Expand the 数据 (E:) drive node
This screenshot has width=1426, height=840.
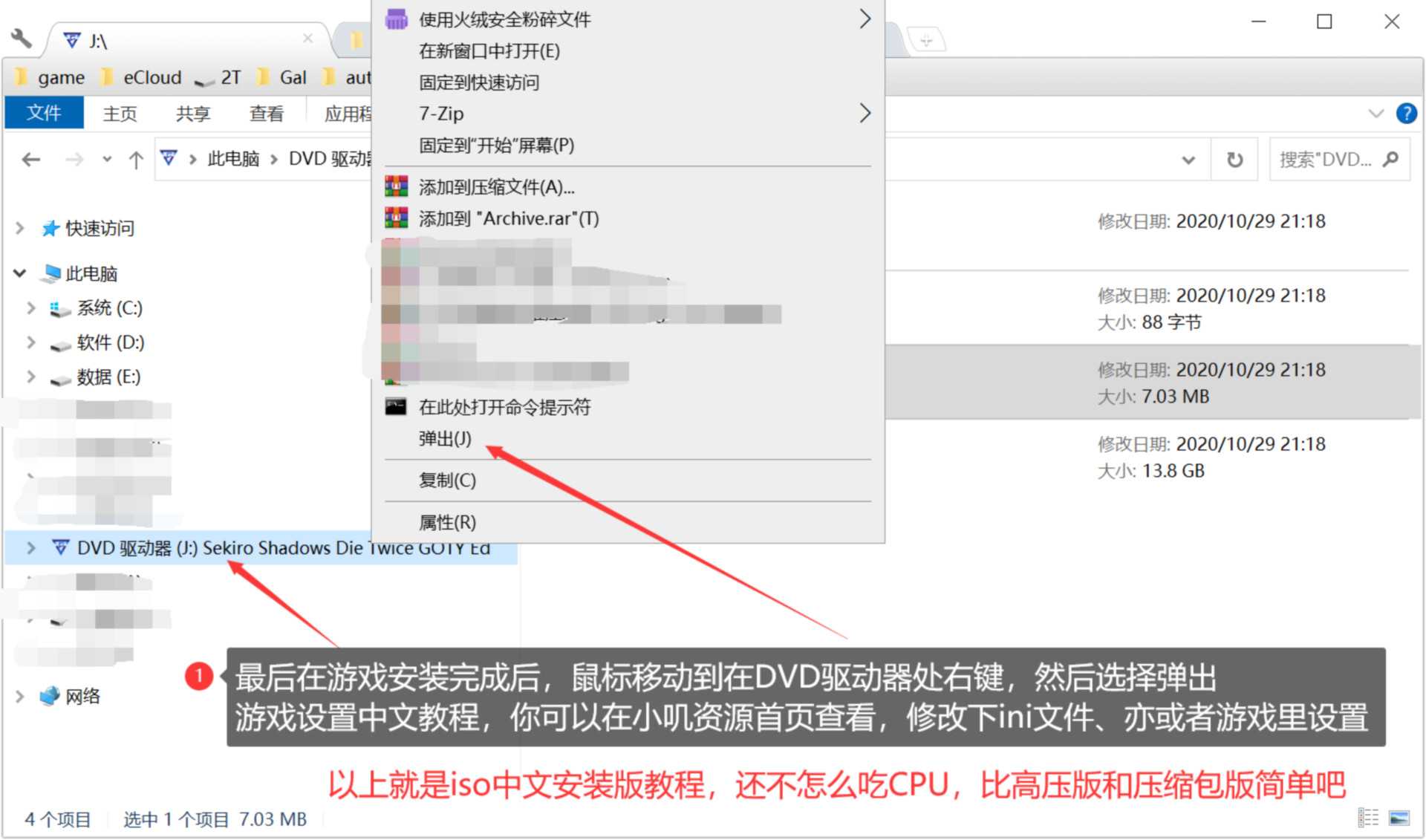pyautogui.click(x=31, y=377)
